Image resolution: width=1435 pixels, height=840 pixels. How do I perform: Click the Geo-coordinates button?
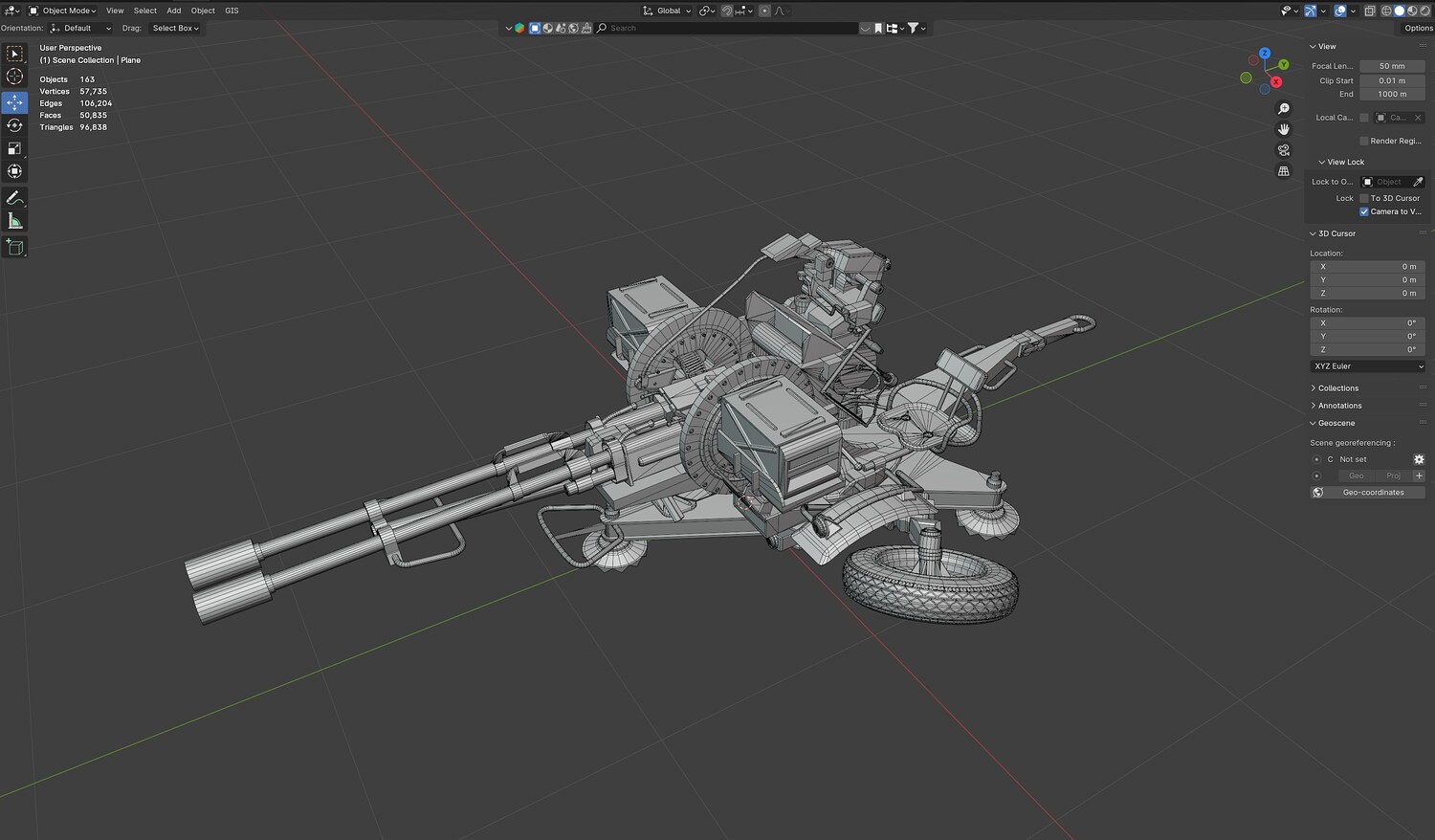1367,493
